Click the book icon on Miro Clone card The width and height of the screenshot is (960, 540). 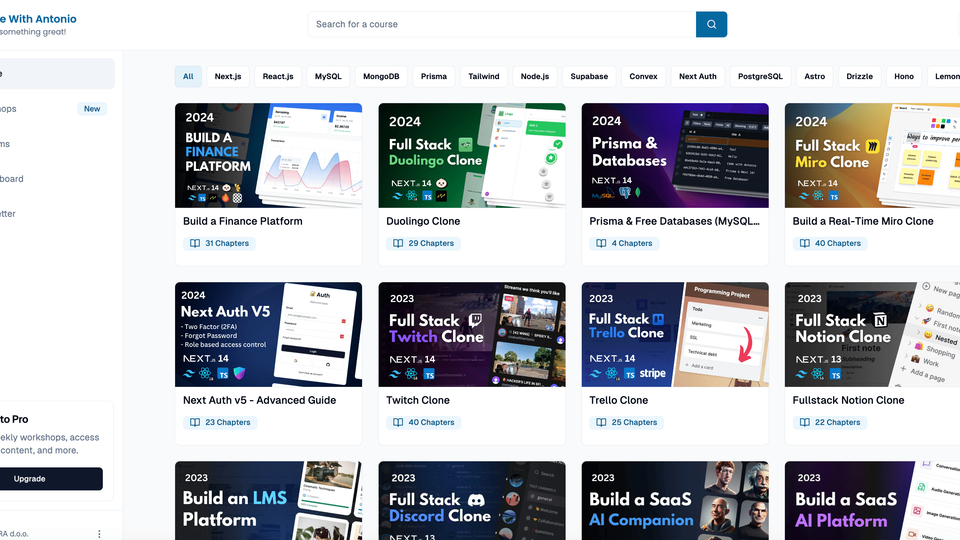pos(804,243)
